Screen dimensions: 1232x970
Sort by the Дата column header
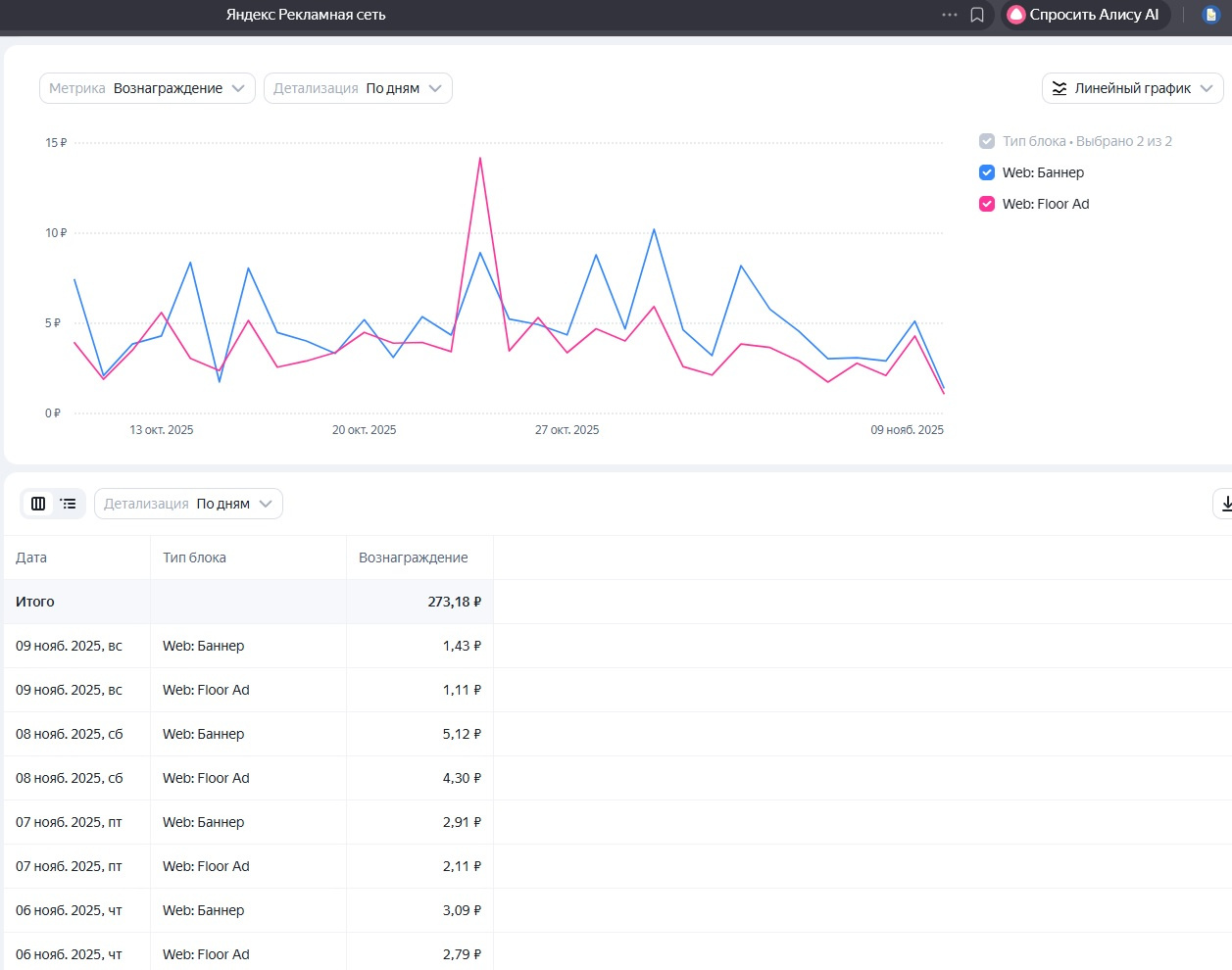pyautogui.click(x=31, y=558)
